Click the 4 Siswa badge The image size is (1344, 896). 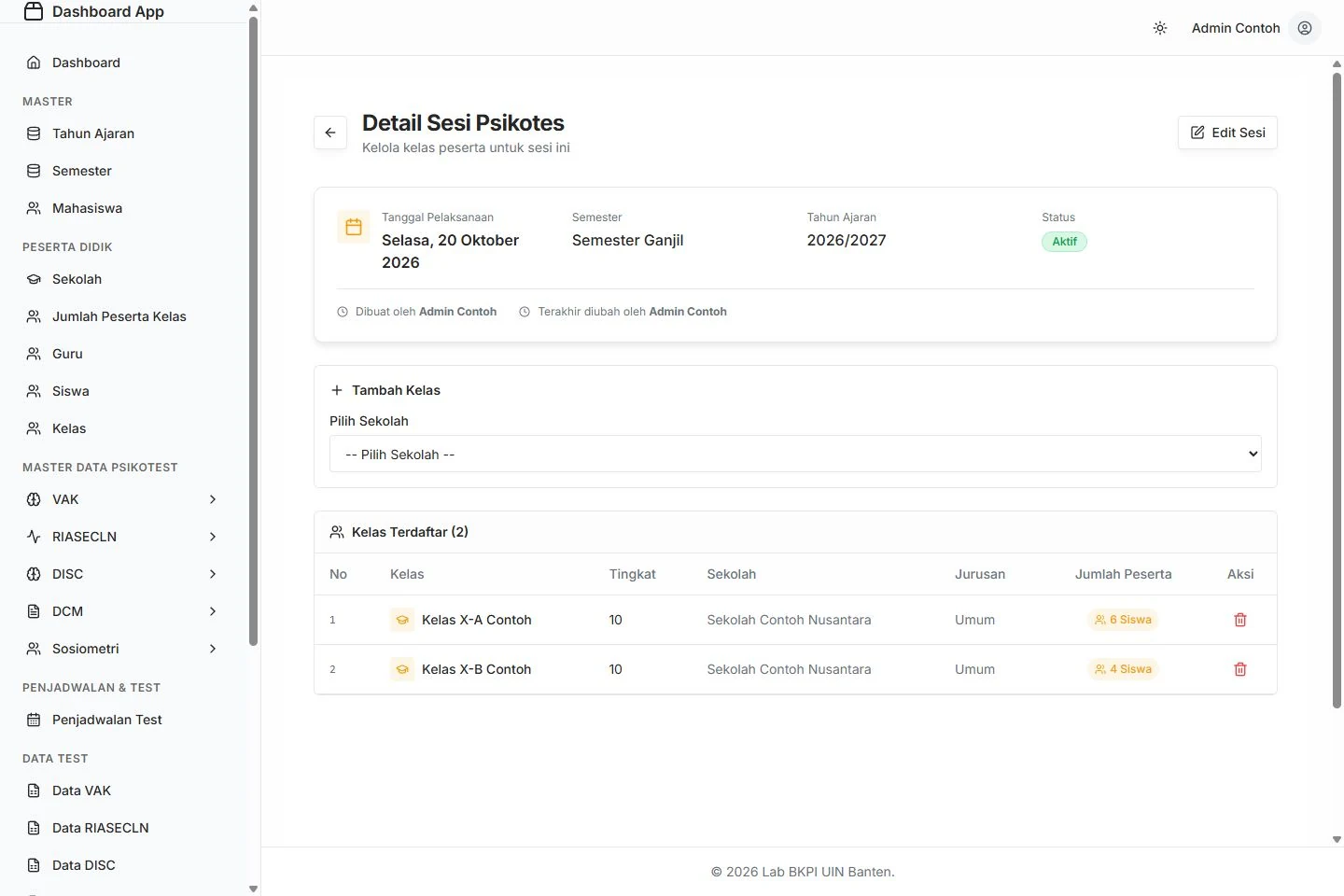coord(1123,669)
